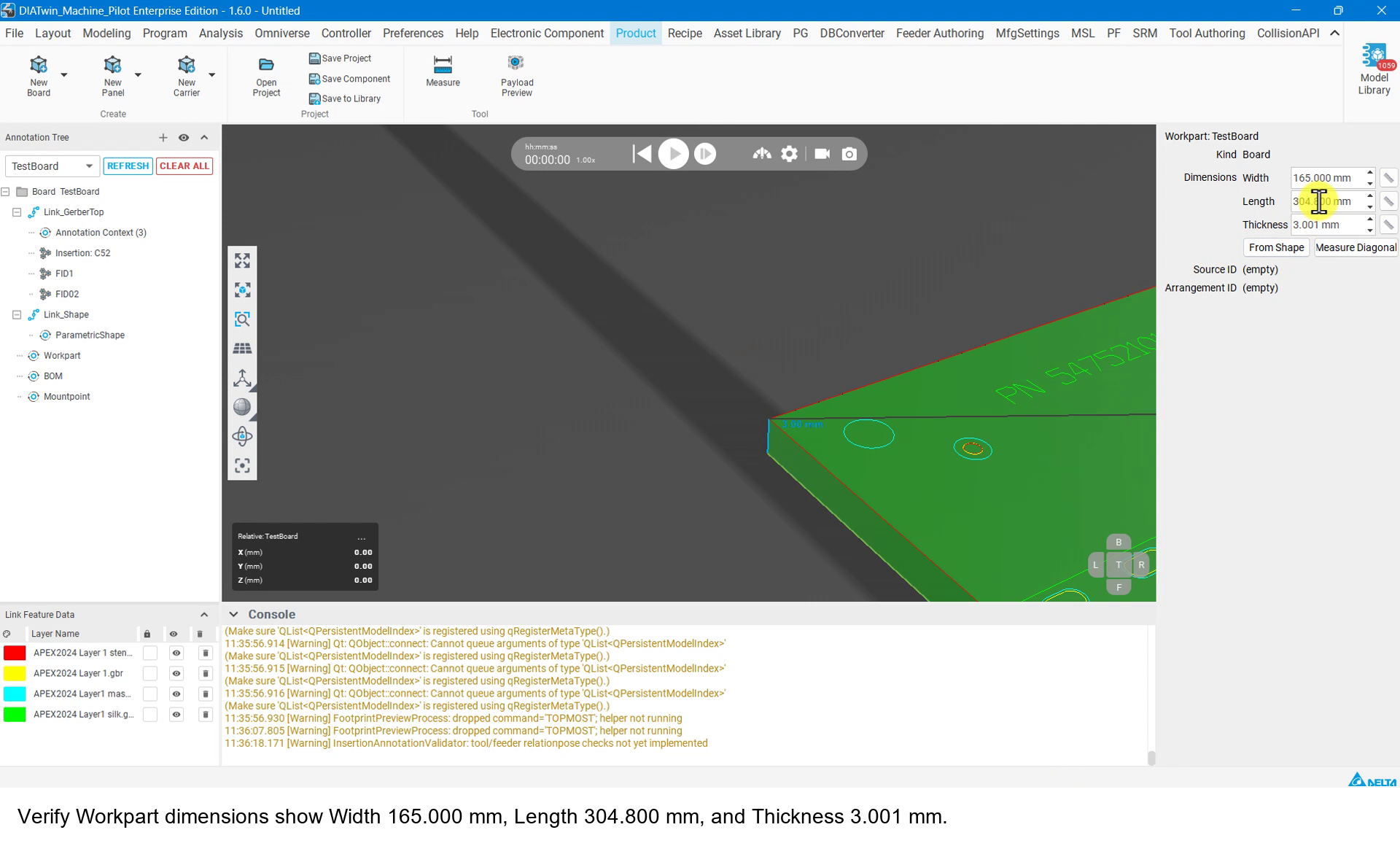The width and height of the screenshot is (1400, 846).
Task: Add annotation with plus icon
Action: [x=163, y=138]
